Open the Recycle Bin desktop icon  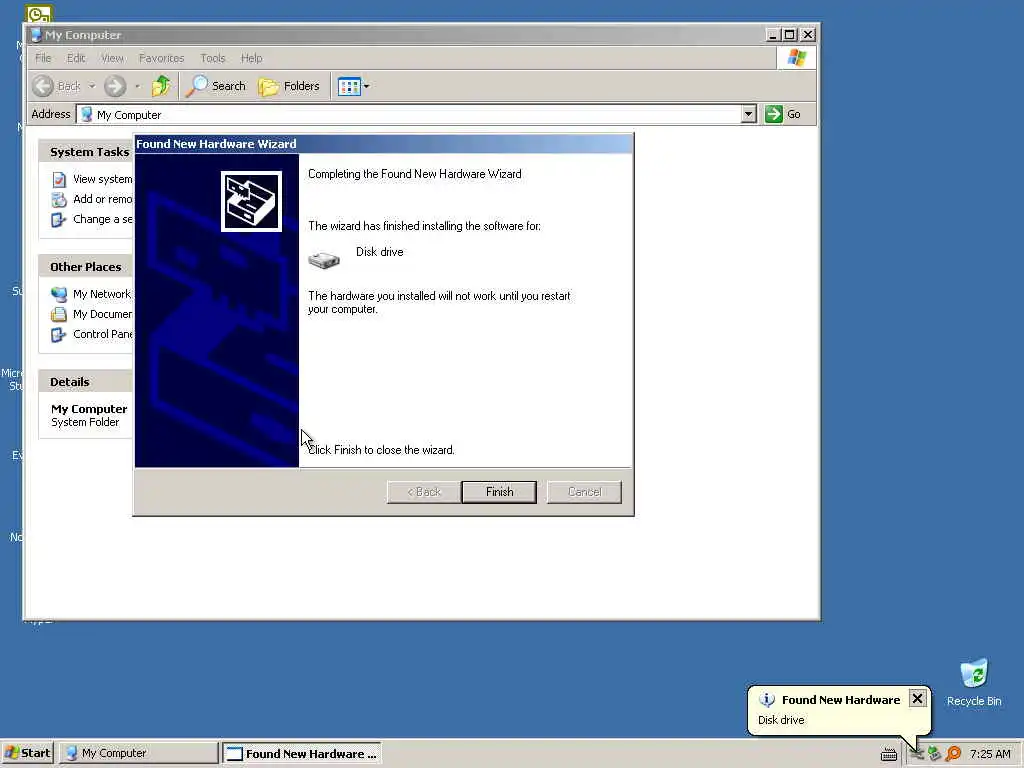[x=974, y=682]
